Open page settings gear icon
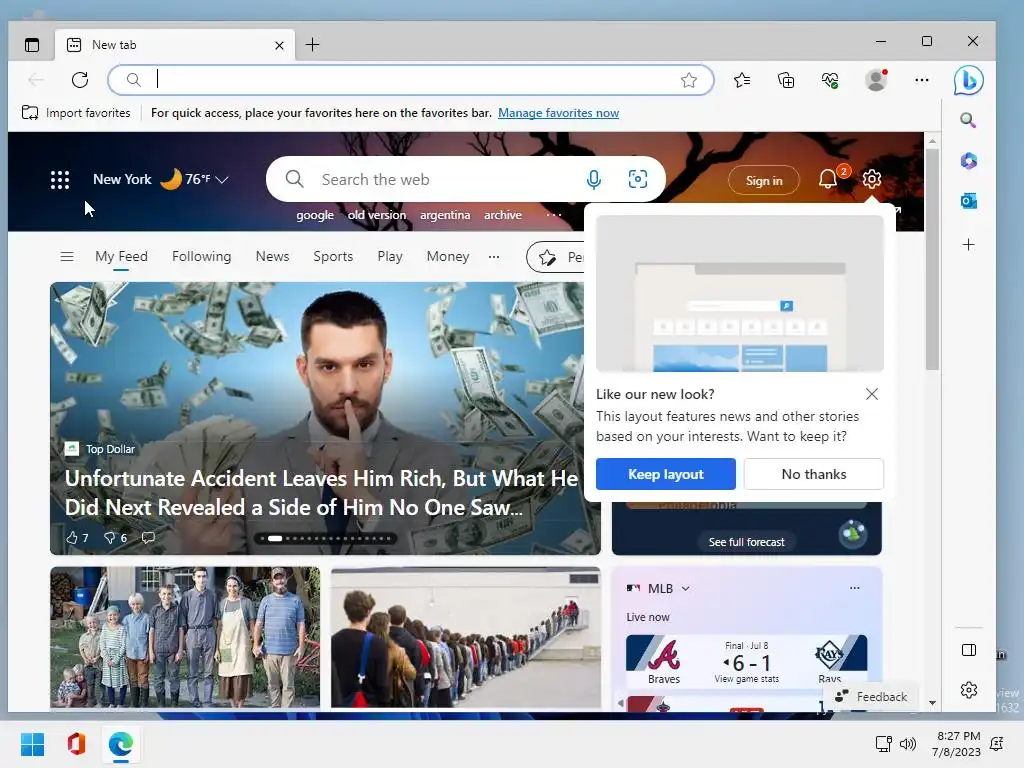Viewport: 1024px width, 768px height. [x=872, y=179]
